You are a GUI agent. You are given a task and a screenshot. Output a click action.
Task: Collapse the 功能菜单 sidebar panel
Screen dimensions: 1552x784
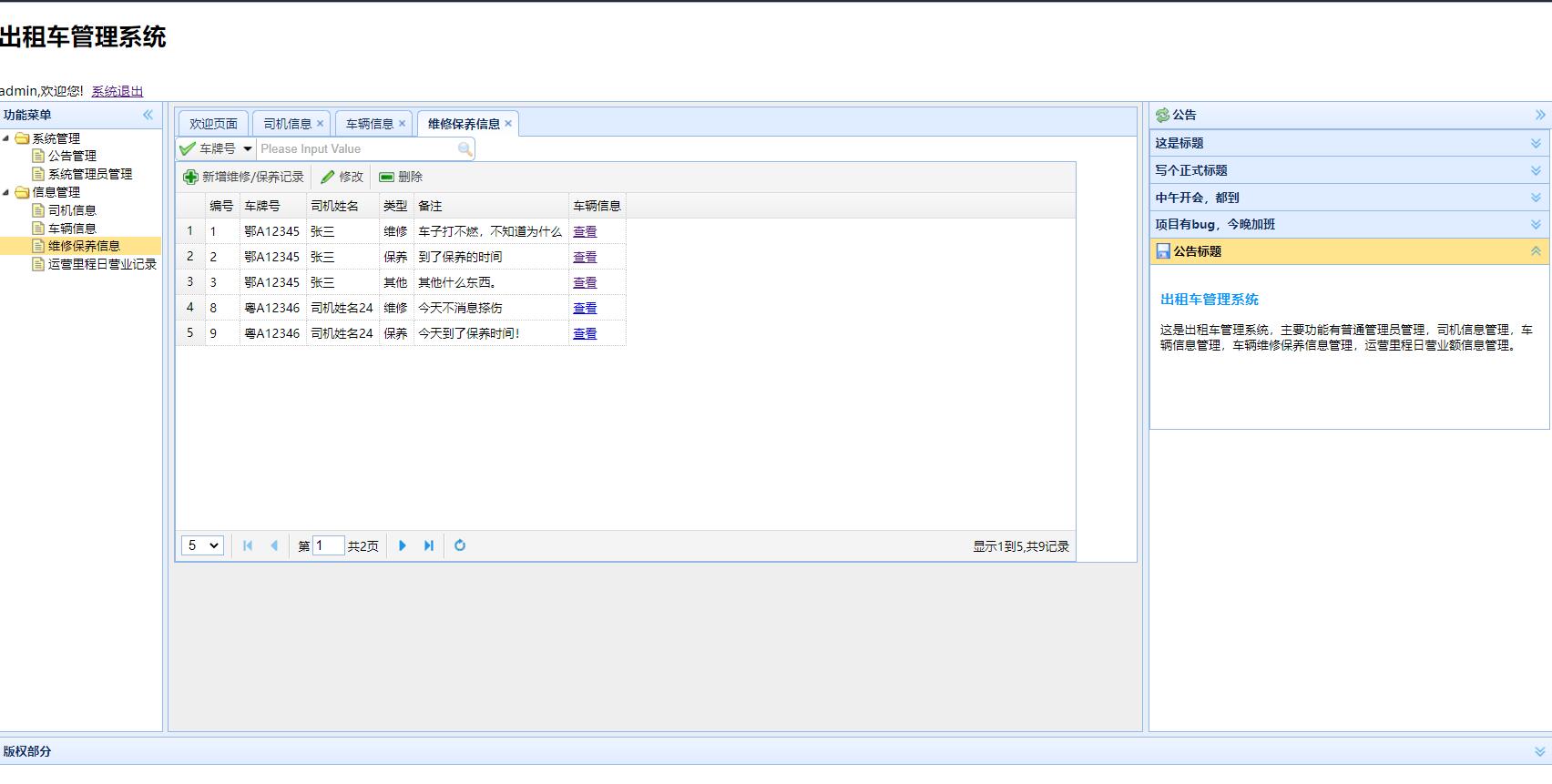(x=148, y=115)
